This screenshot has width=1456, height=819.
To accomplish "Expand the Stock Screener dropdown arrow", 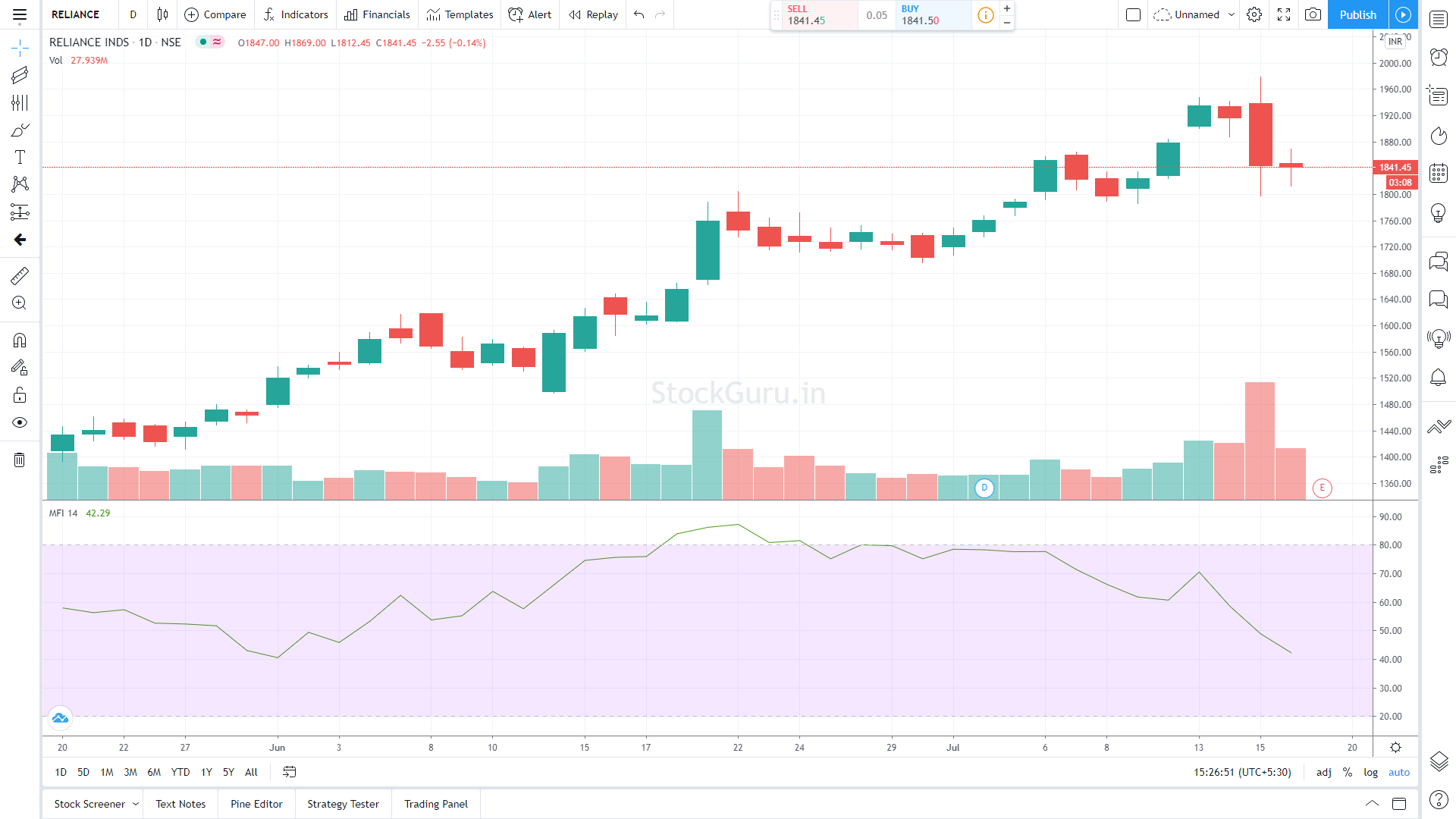I will click(x=136, y=804).
